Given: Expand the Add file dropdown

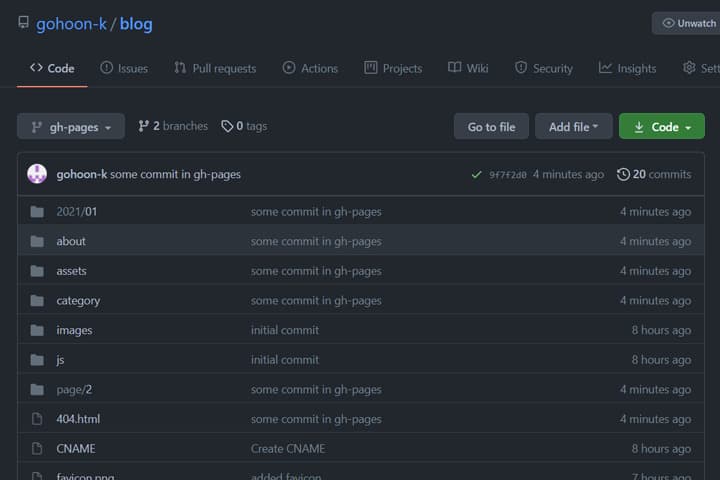Looking at the screenshot, I should (x=574, y=126).
